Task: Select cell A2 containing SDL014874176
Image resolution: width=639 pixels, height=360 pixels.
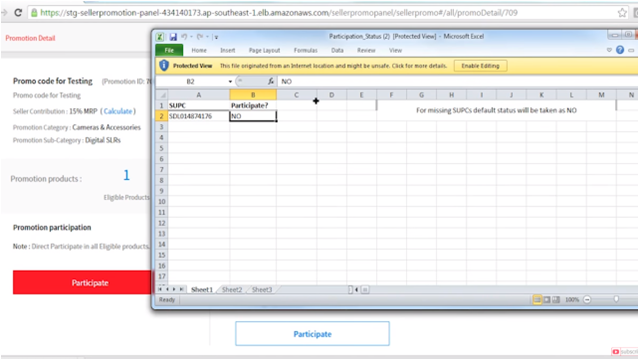Action: click(198, 116)
